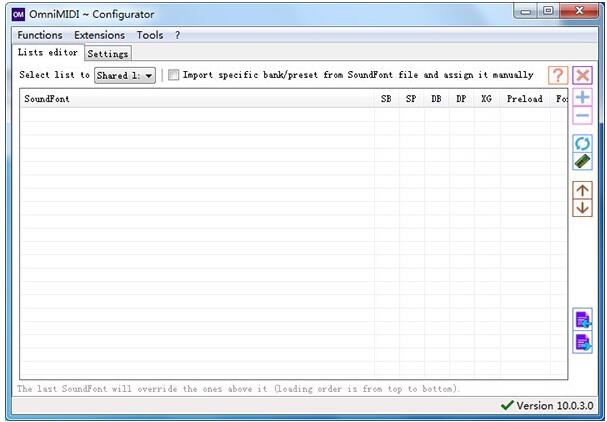Move the SoundFont down with the arrow icon
This screenshot has width=607, height=422.
point(582,207)
